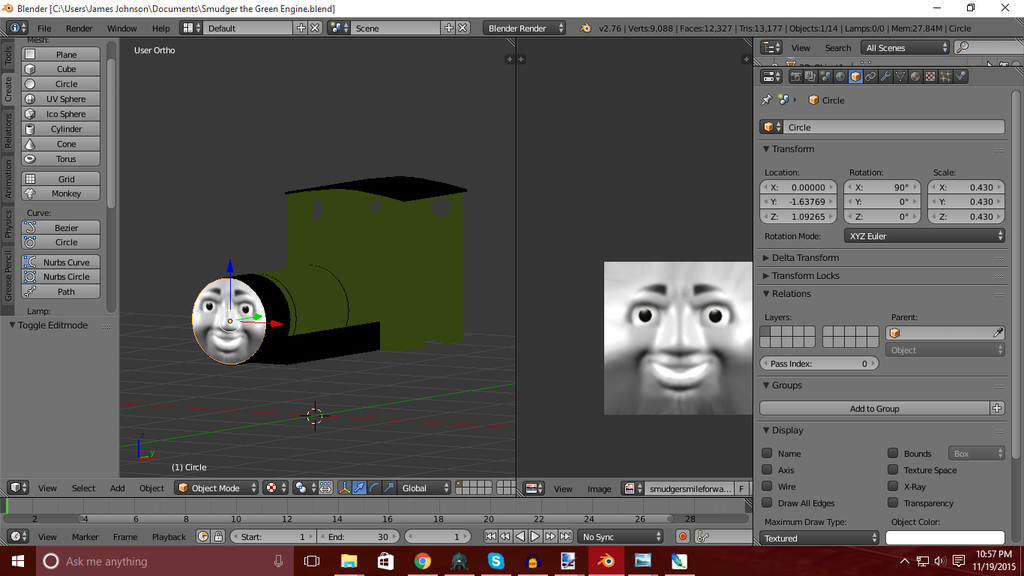
Task: Enable the Wire display checkbox
Action: [x=767, y=487]
